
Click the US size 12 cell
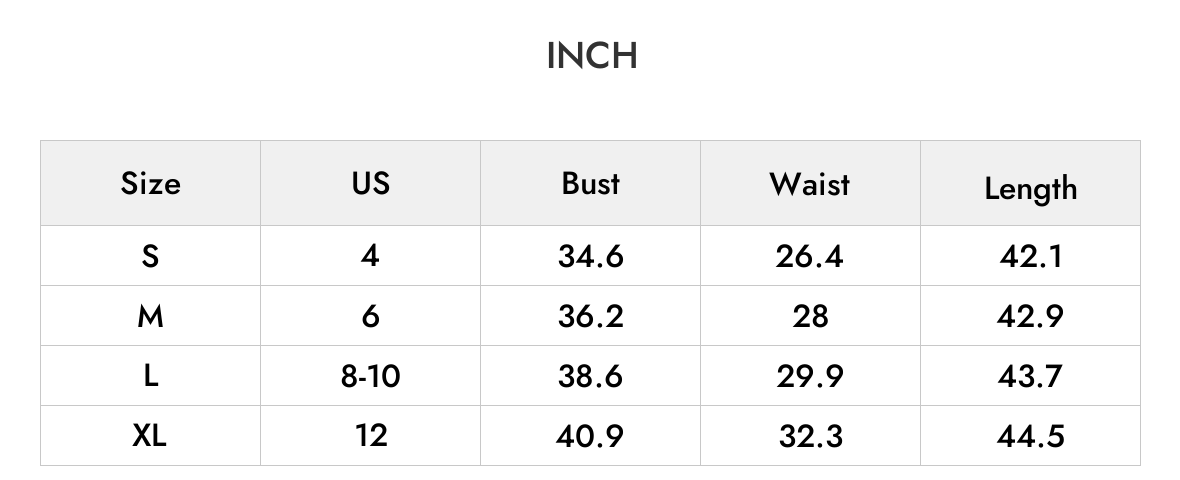(x=371, y=436)
